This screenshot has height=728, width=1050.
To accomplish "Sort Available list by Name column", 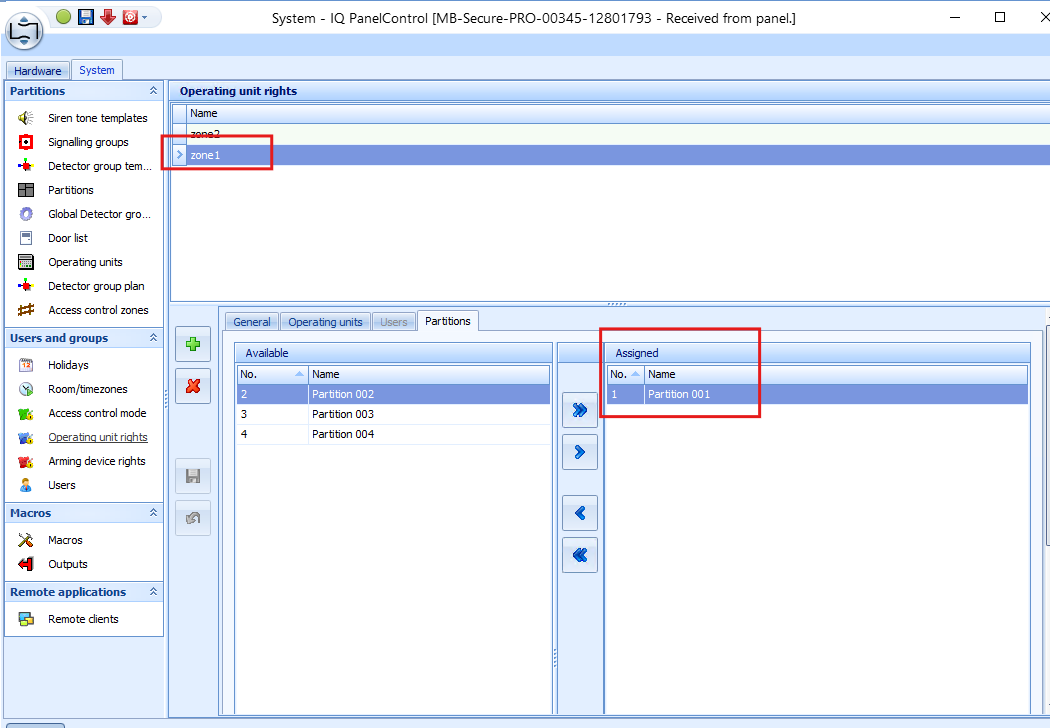I will [429, 374].
